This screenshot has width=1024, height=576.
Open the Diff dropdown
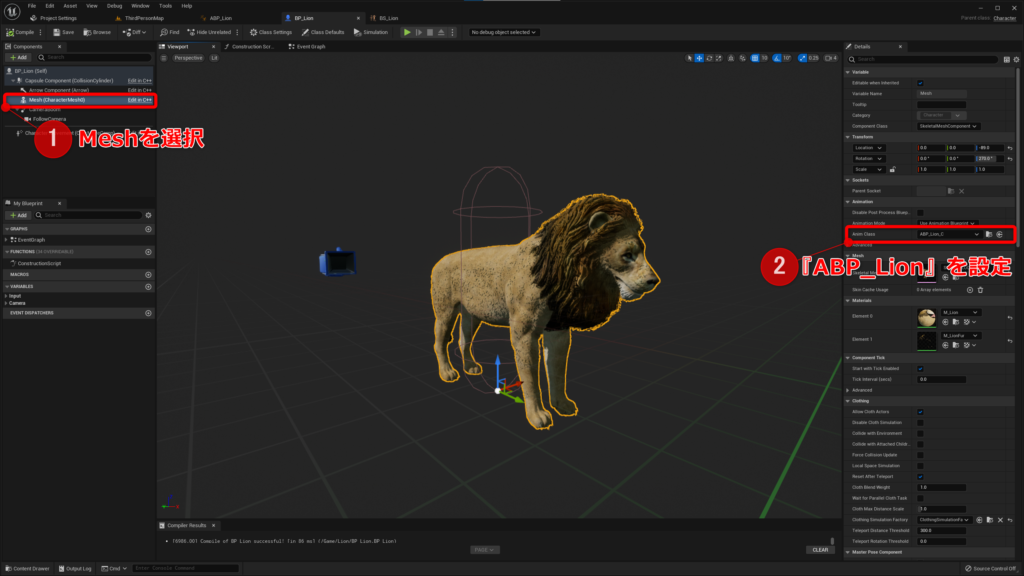coord(134,32)
